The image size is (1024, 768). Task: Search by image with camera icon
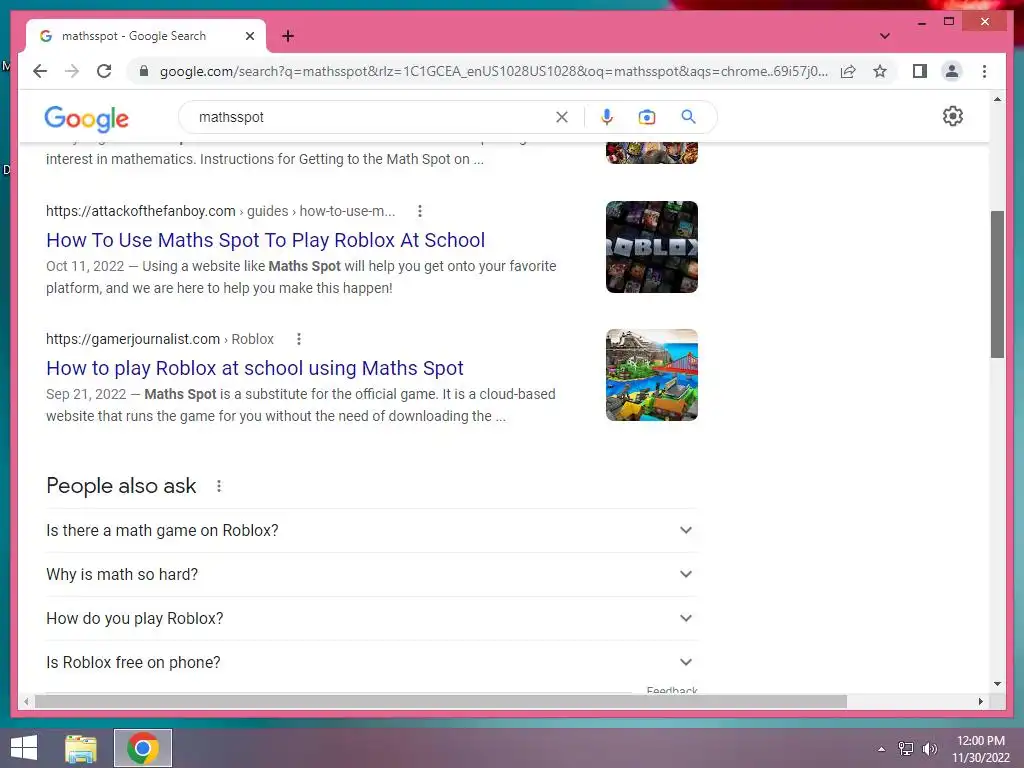647,117
